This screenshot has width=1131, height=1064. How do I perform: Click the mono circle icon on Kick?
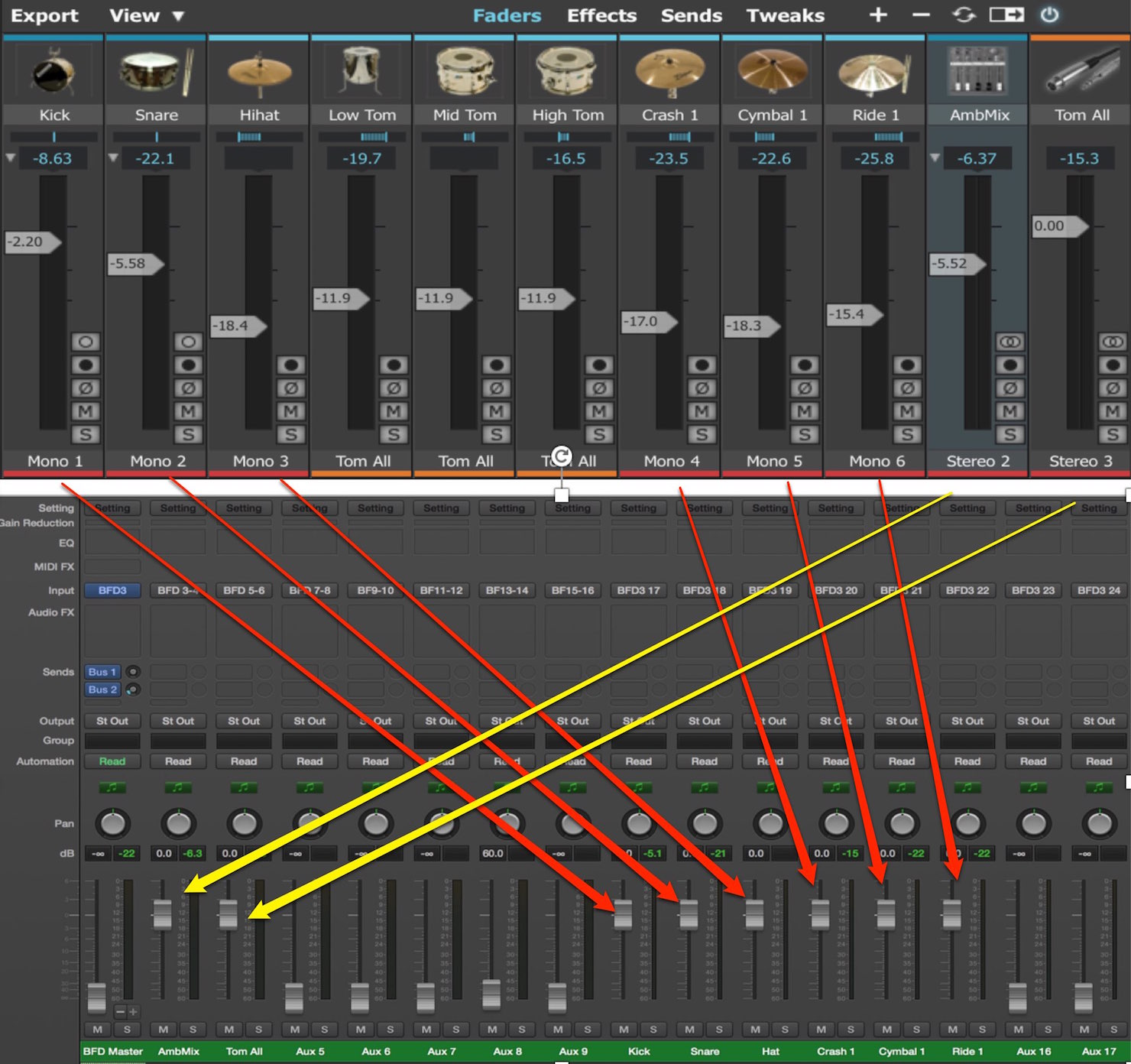pyautogui.click(x=86, y=342)
